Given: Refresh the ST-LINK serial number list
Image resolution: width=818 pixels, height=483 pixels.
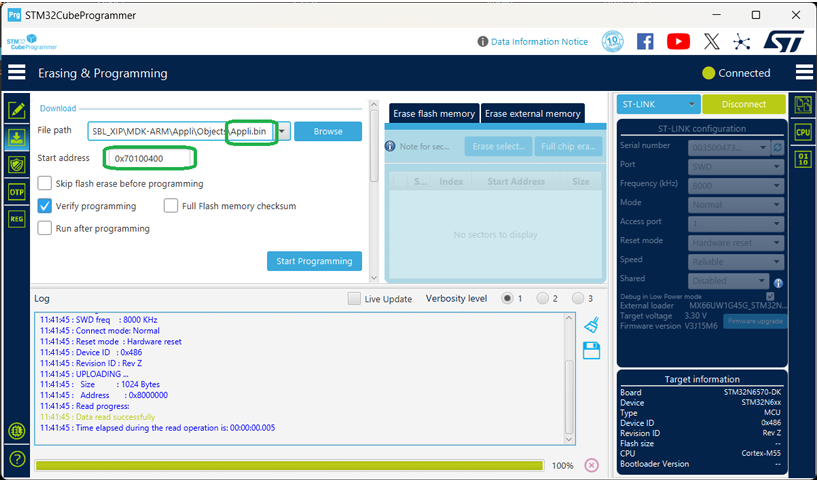Looking at the screenshot, I should click(x=777, y=148).
